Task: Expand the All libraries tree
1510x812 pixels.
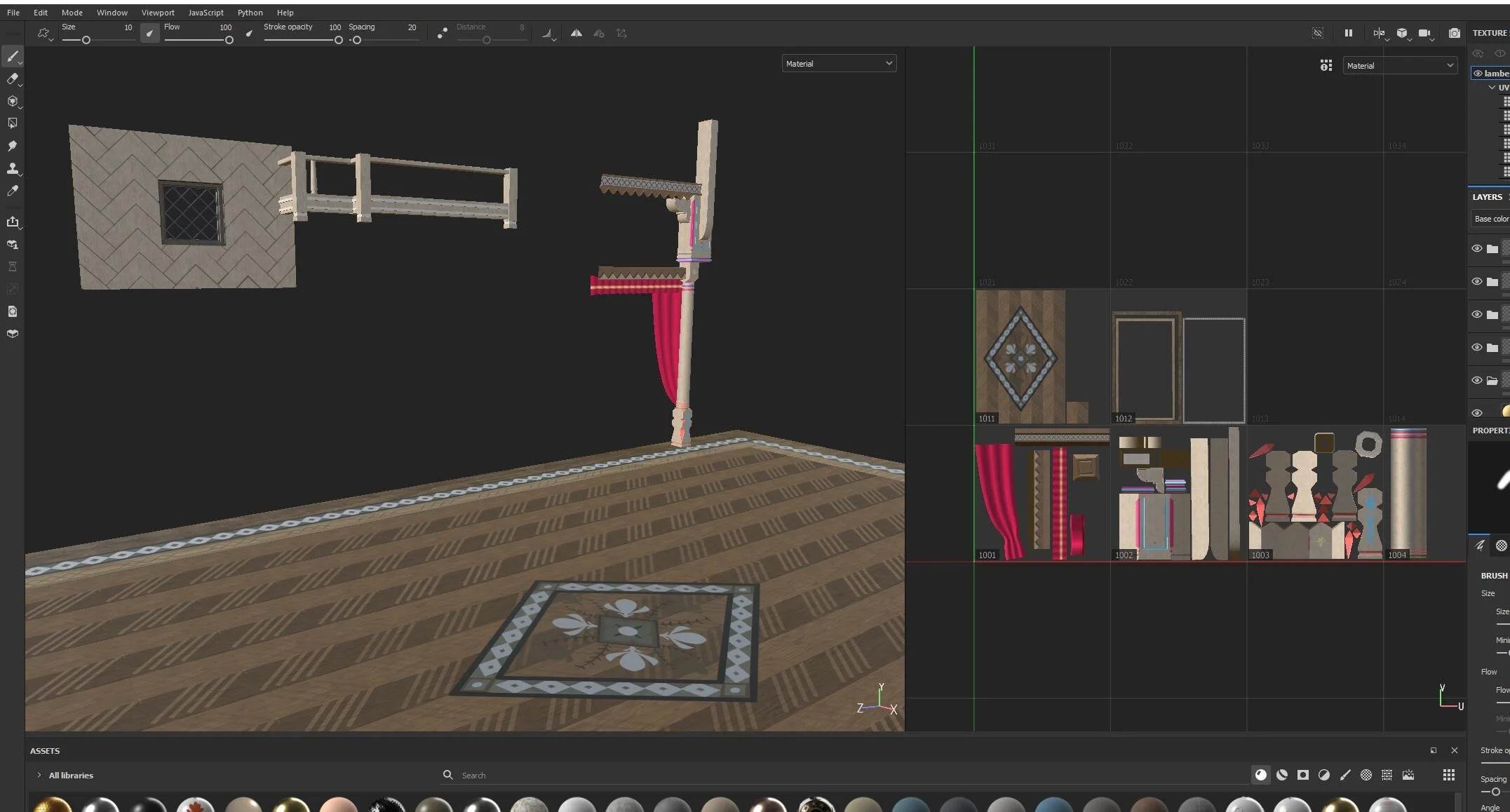Action: (39, 775)
